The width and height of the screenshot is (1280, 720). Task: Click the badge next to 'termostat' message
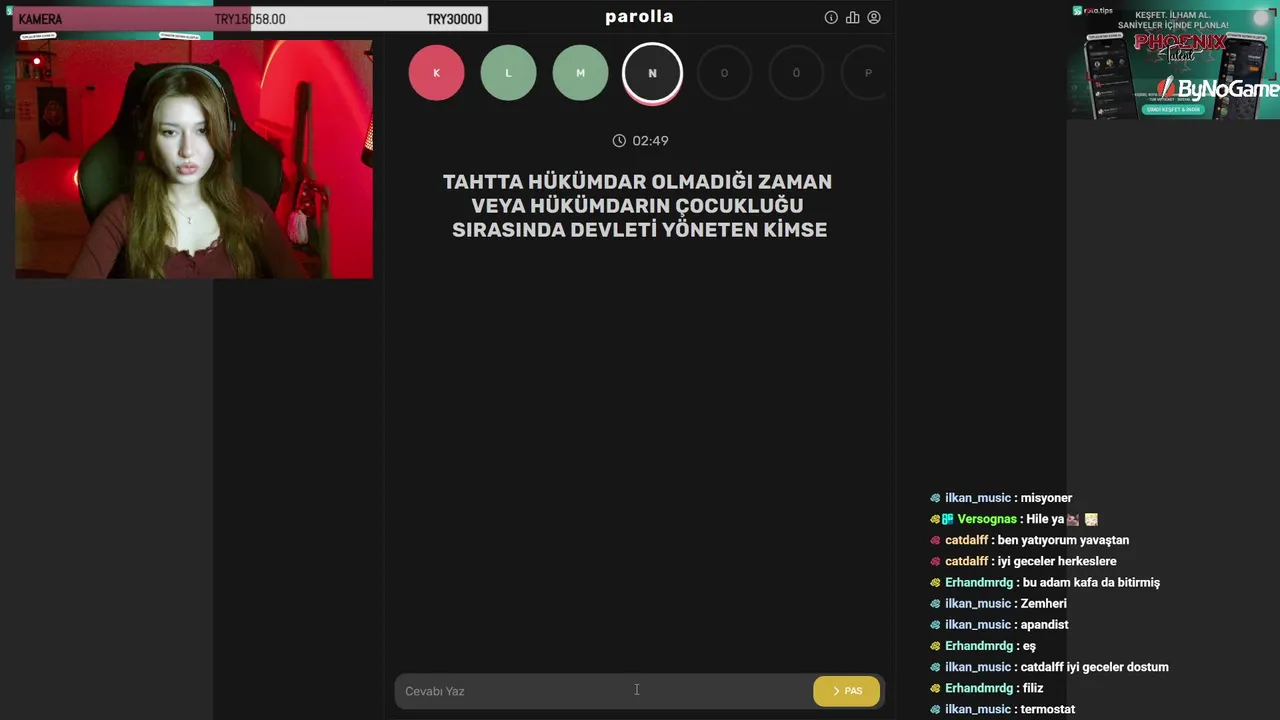[x=935, y=709]
